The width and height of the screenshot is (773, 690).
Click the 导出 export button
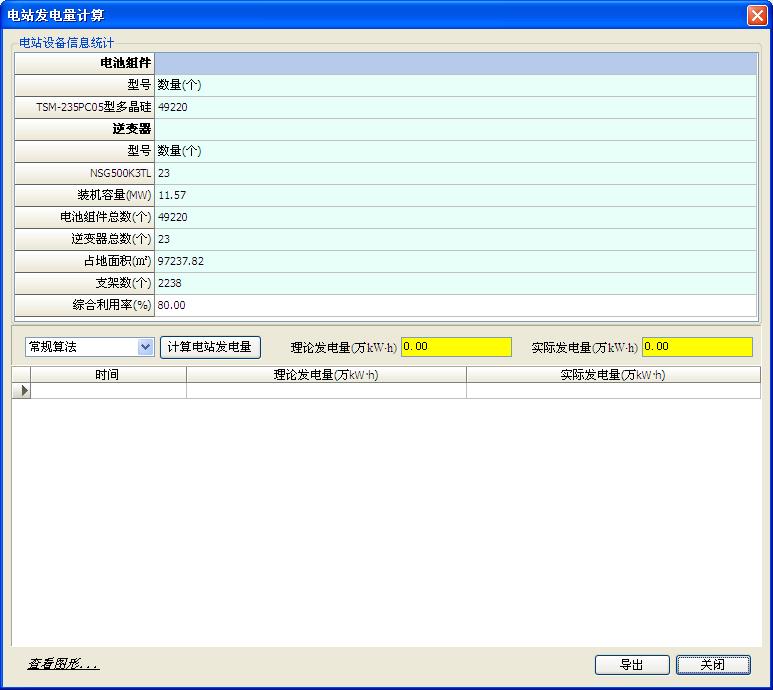coord(632,665)
